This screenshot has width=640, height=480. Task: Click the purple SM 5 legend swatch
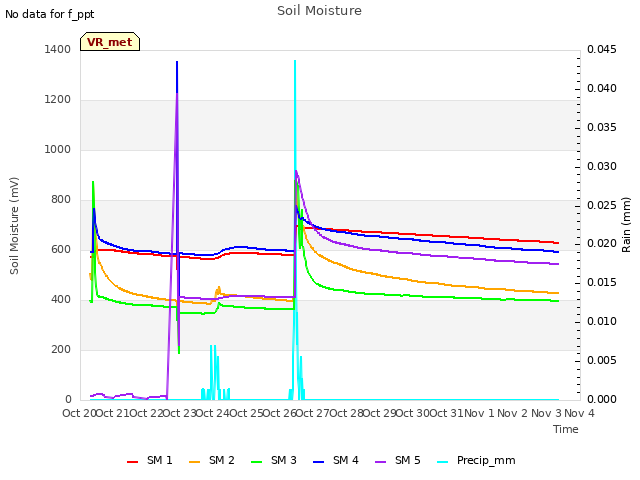(381, 462)
